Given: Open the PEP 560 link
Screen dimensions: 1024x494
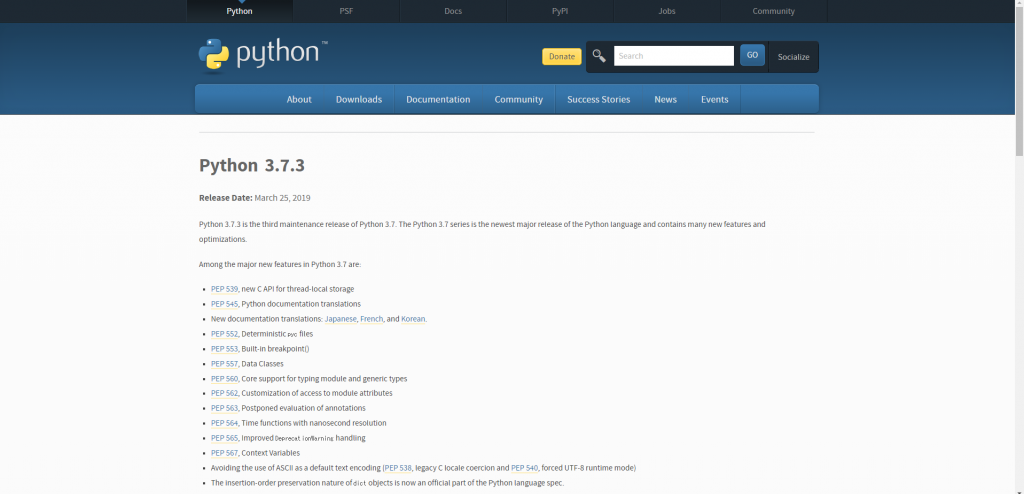Looking at the screenshot, I should pyautogui.click(x=224, y=379).
